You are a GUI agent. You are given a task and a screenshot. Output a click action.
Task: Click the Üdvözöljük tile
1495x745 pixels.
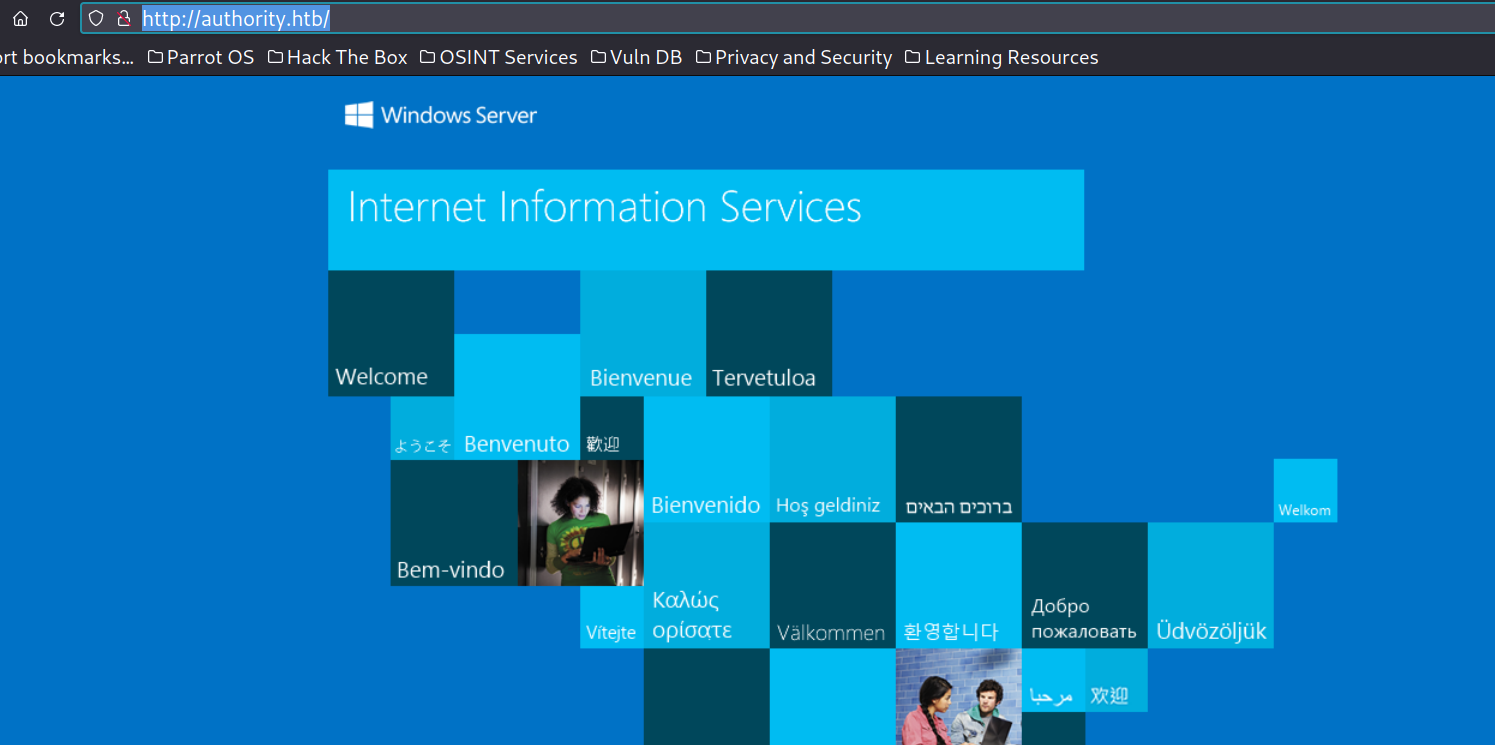pos(1211,585)
